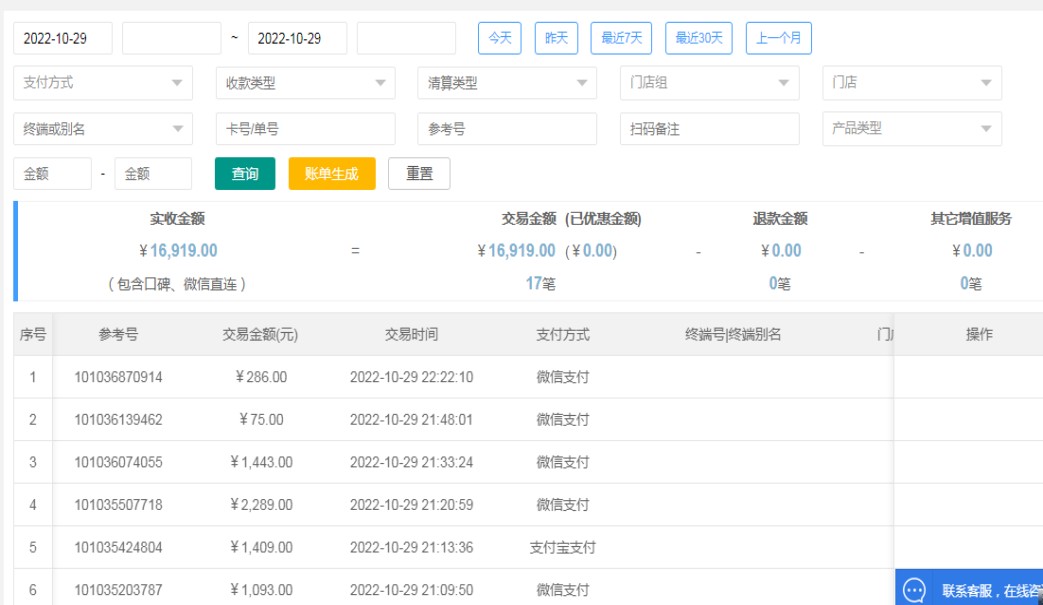Expand the 收款类型 dropdown
The height and width of the screenshot is (605, 1043).
point(305,83)
